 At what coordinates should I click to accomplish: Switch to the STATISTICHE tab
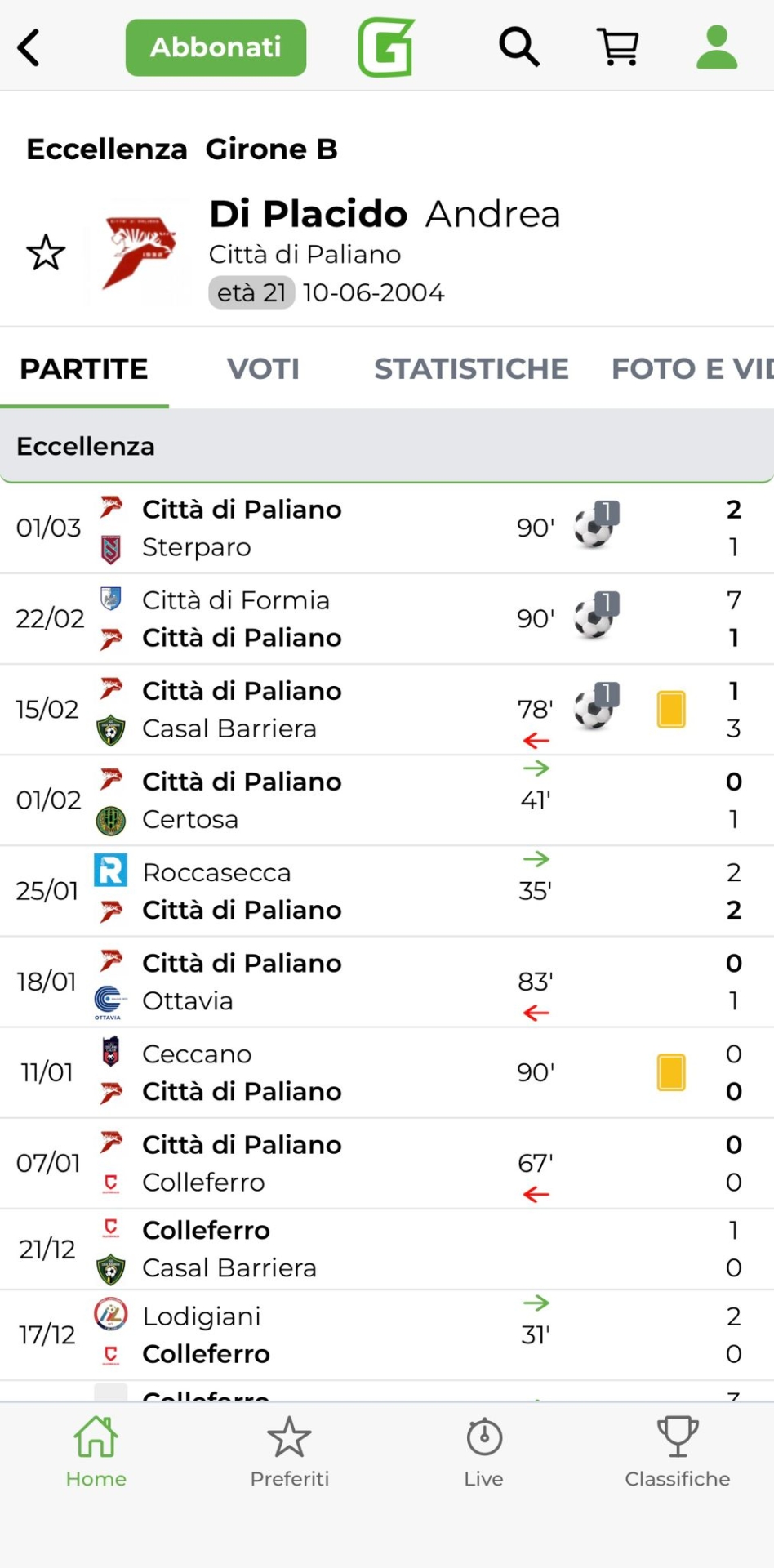pyautogui.click(x=471, y=369)
